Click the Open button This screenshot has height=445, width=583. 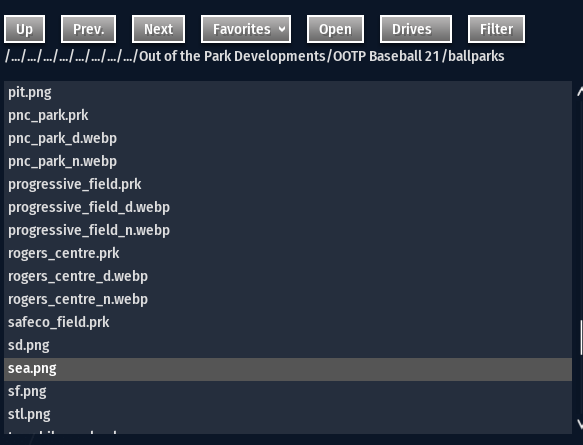coord(335,29)
